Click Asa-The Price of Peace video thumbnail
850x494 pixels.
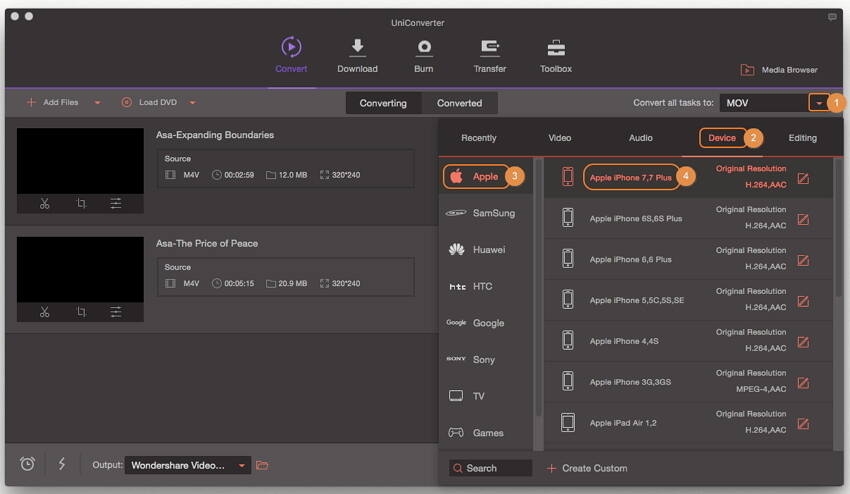coord(80,270)
